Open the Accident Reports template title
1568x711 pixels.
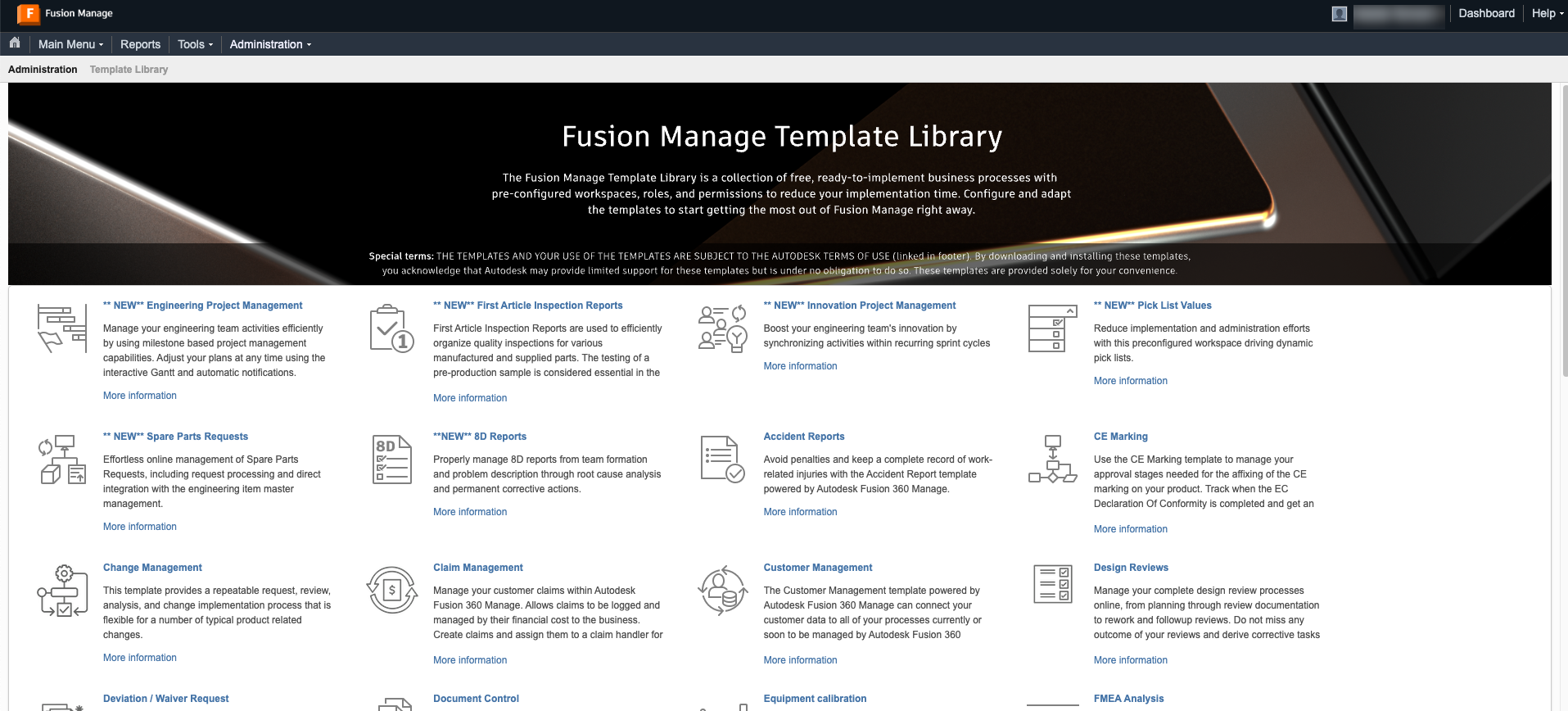[803, 437]
